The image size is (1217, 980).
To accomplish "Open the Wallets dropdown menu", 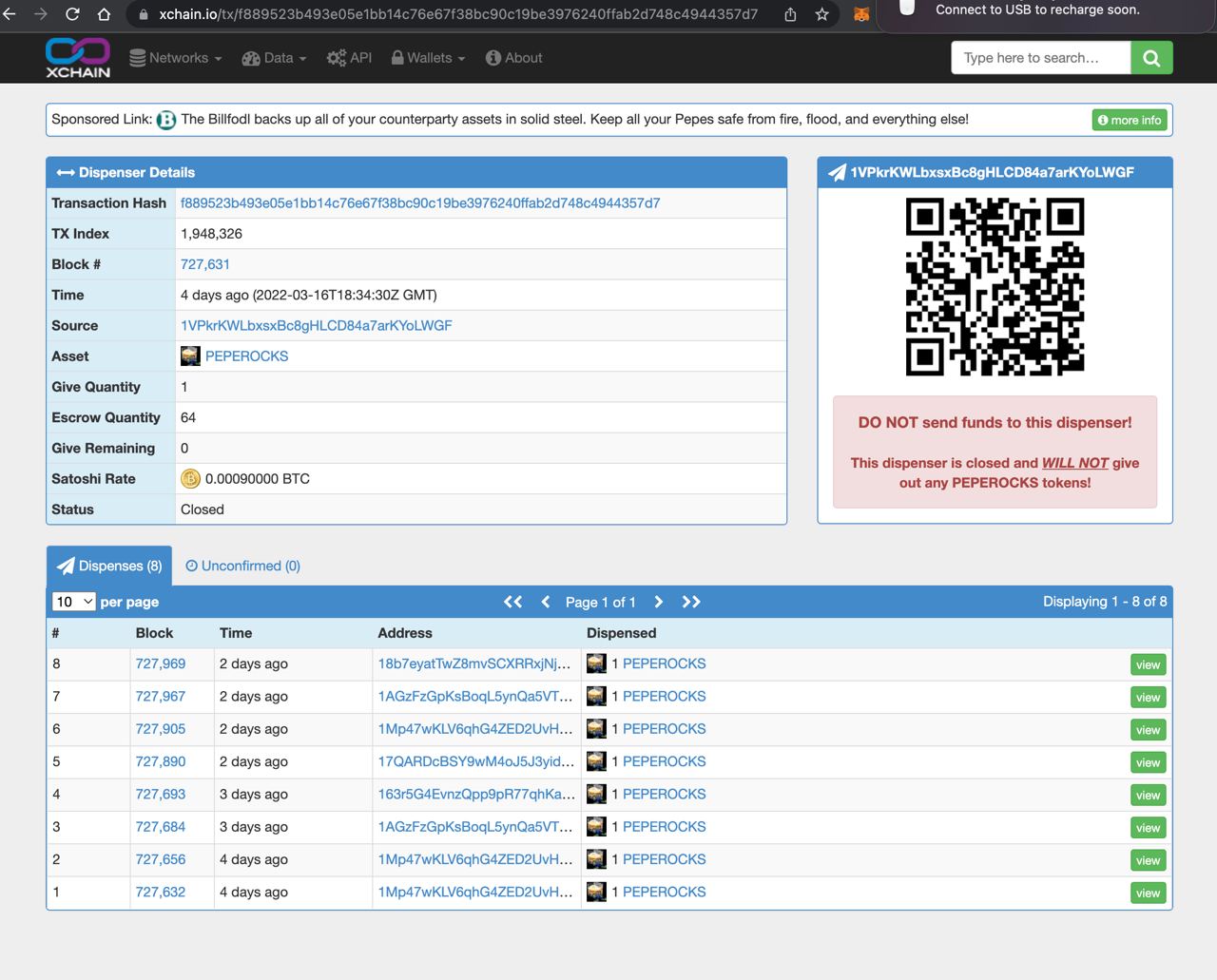I will pyautogui.click(x=428, y=58).
